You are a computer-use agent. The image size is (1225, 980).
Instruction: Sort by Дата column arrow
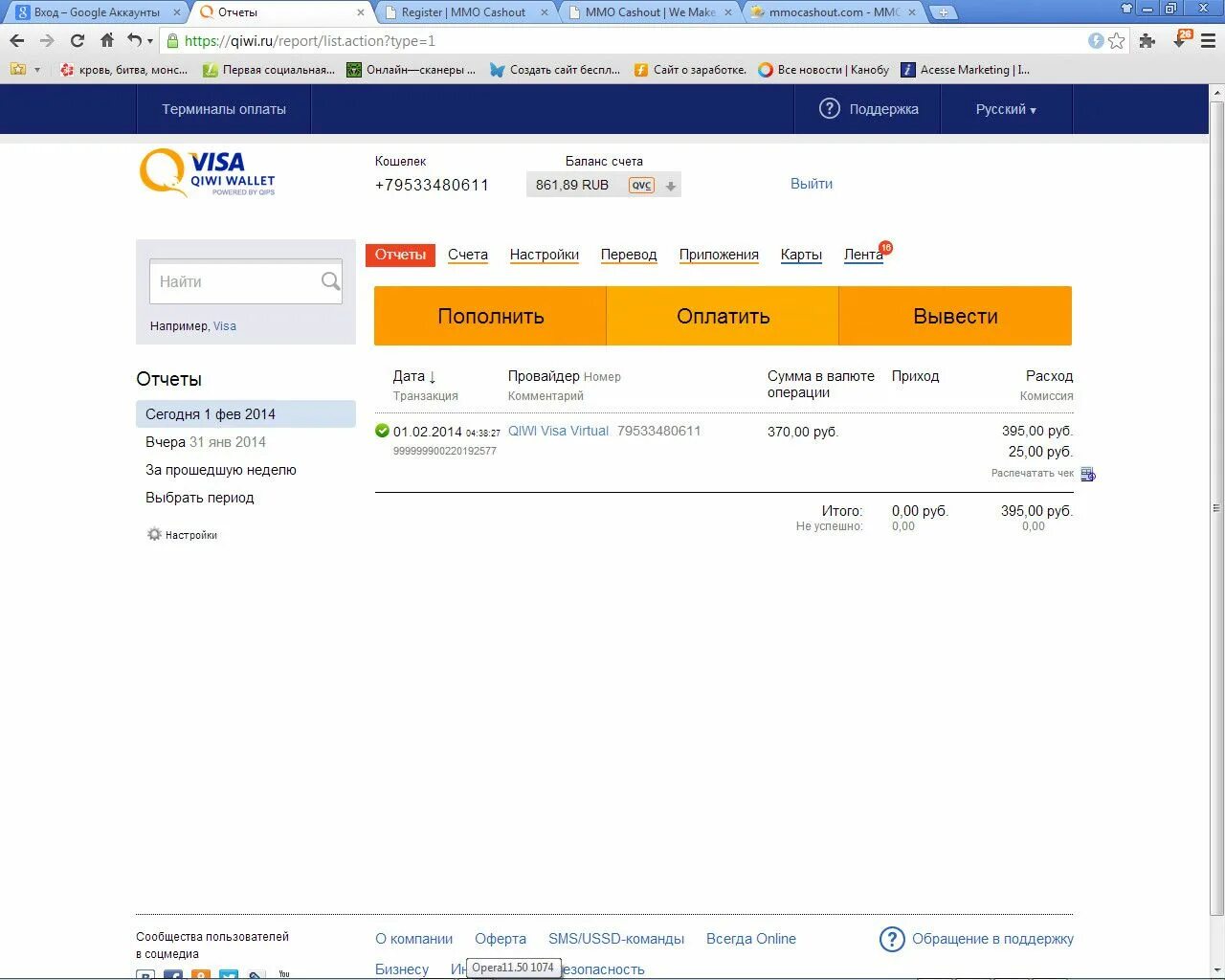433,377
